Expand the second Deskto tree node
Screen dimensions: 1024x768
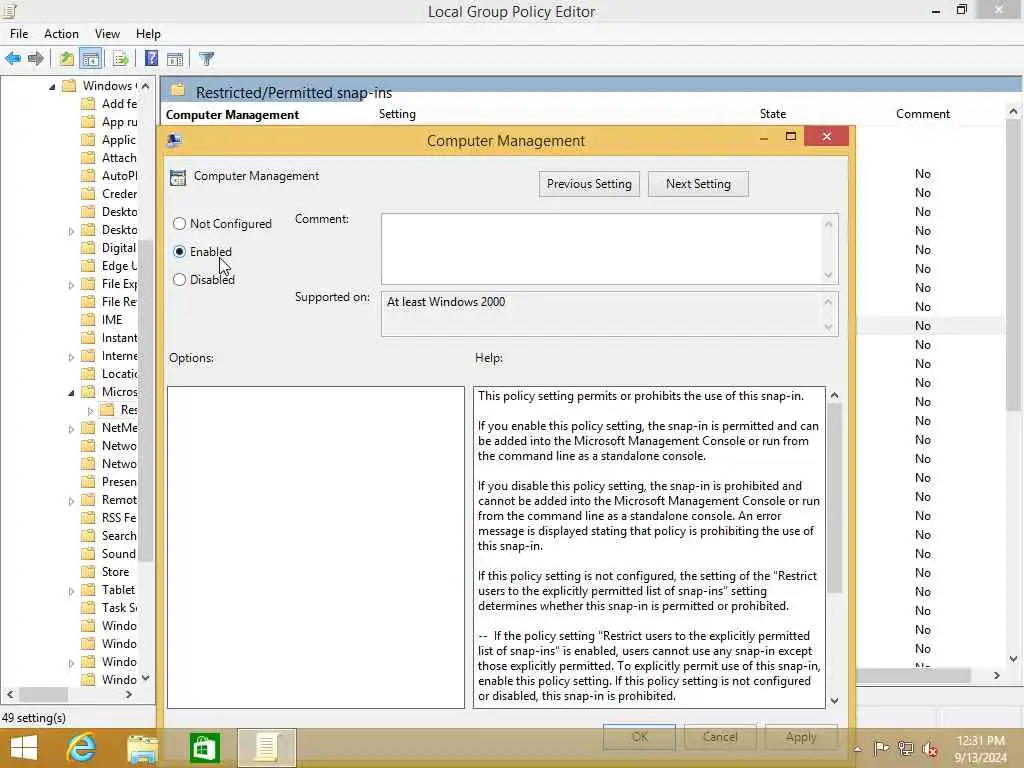point(71,231)
